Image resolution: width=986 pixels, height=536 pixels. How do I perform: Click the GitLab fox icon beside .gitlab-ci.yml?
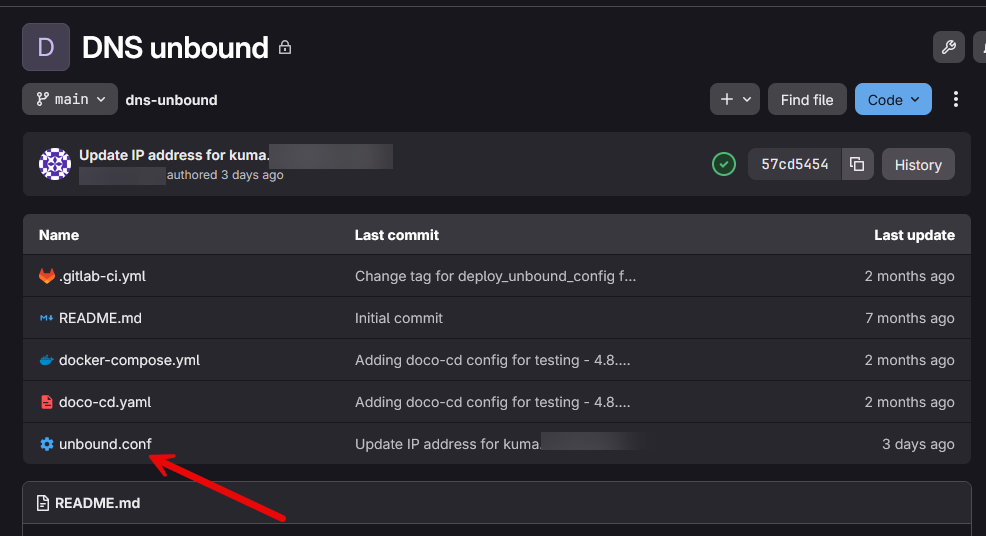[x=47, y=276]
